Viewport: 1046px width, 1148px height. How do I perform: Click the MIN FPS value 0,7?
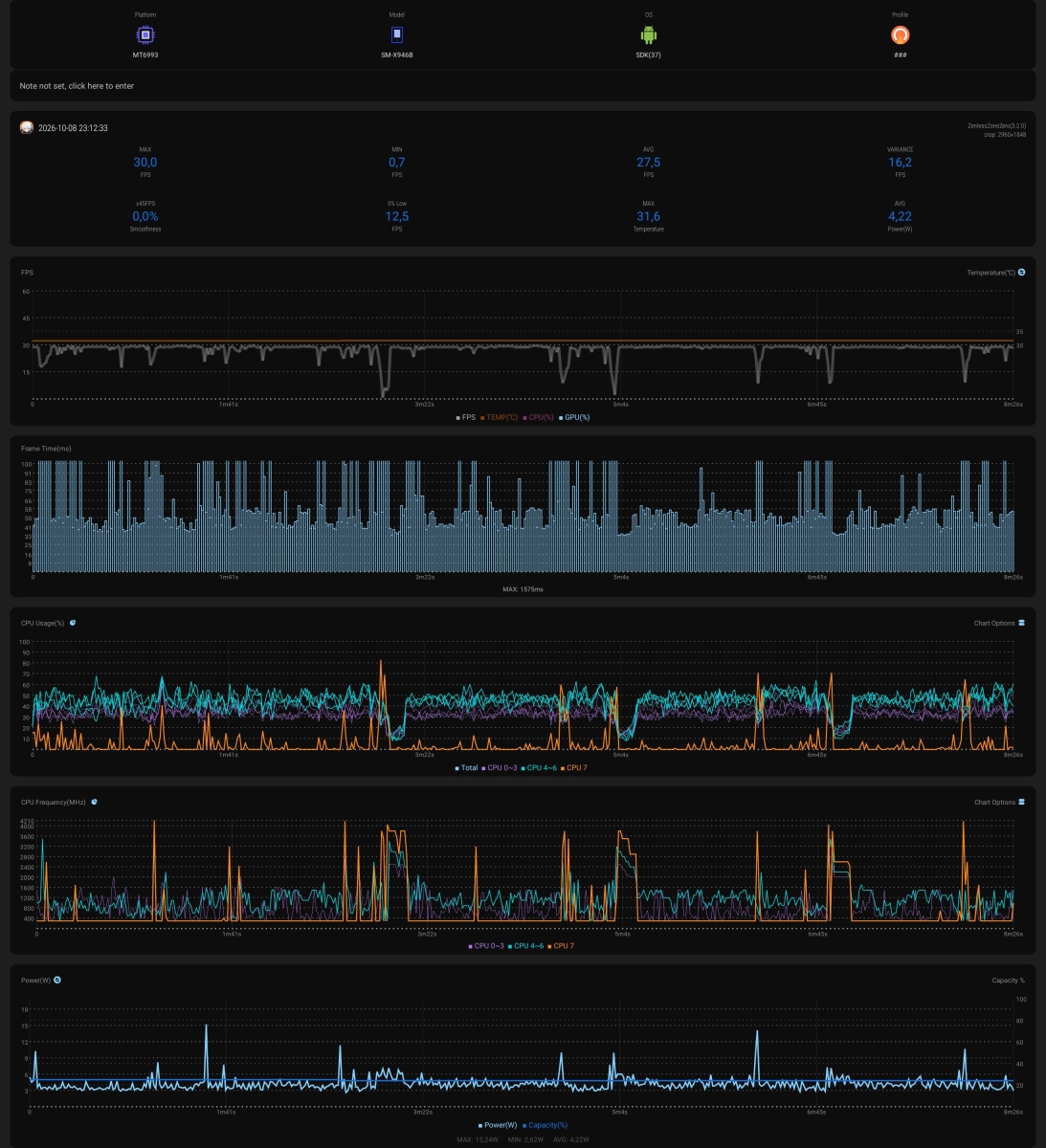(397, 163)
